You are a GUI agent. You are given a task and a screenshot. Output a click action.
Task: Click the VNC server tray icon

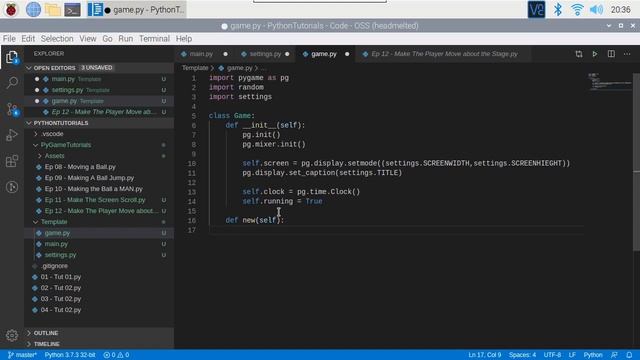point(536,9)
